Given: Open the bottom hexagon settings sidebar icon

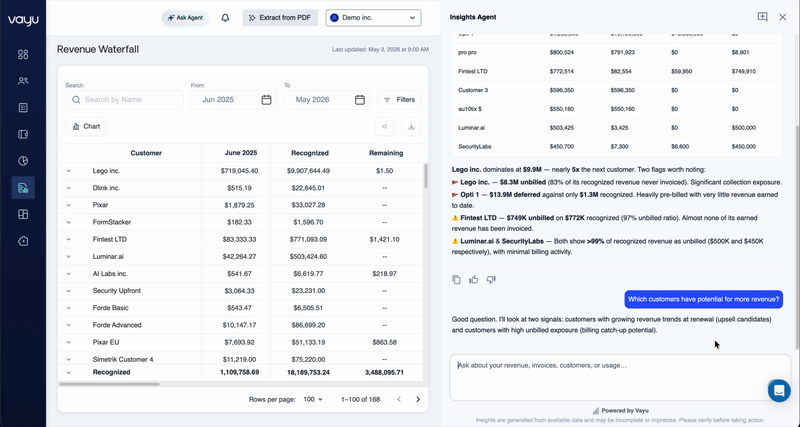Looking at the screenshot, I should click(x=23, y=241).
